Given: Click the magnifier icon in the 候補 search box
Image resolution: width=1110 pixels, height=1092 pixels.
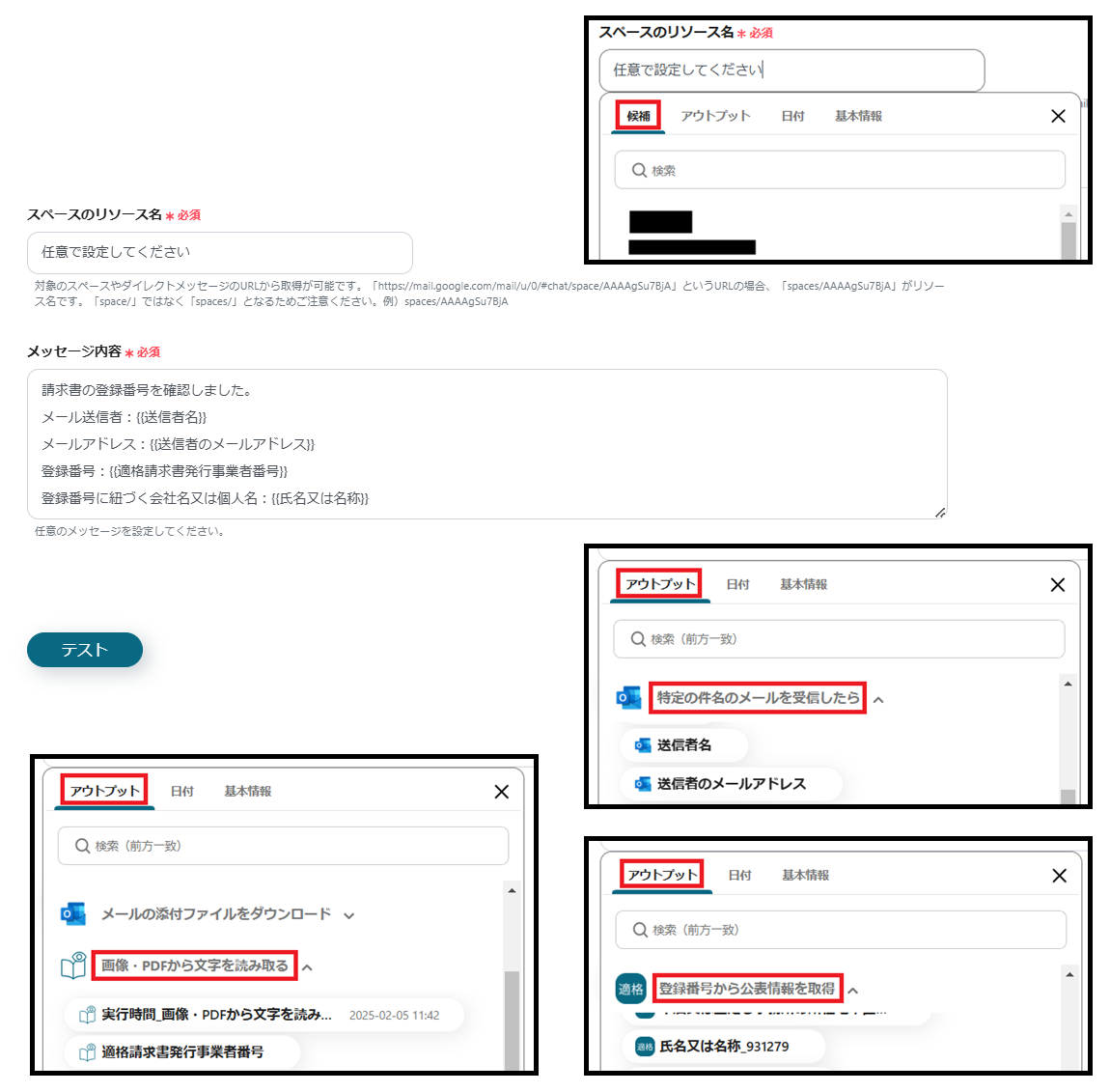Looking at the screenshot, I should 639,170.
